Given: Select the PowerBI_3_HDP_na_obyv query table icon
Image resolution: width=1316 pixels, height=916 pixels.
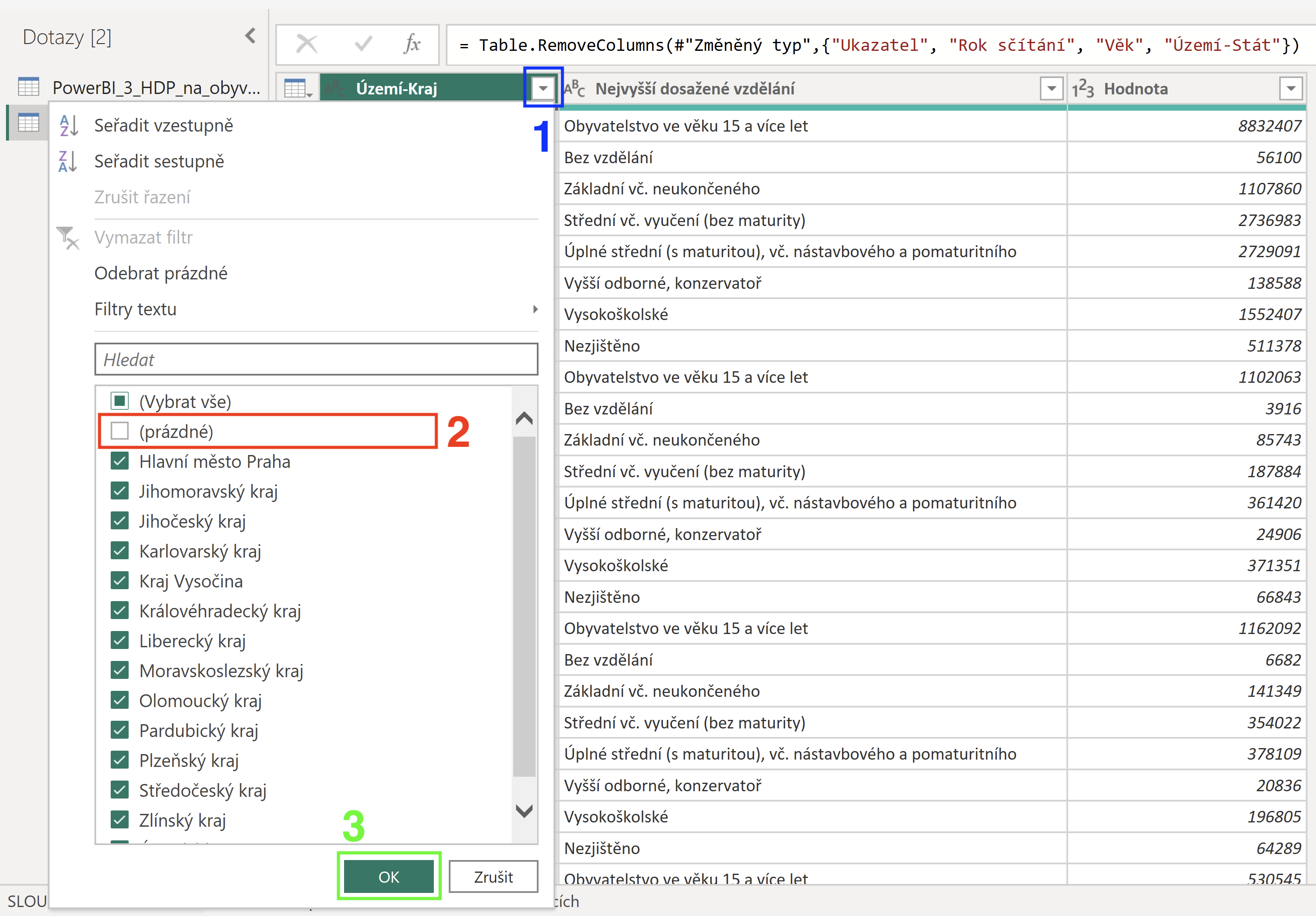Looking at the screenshot, I should pos(28,87).
